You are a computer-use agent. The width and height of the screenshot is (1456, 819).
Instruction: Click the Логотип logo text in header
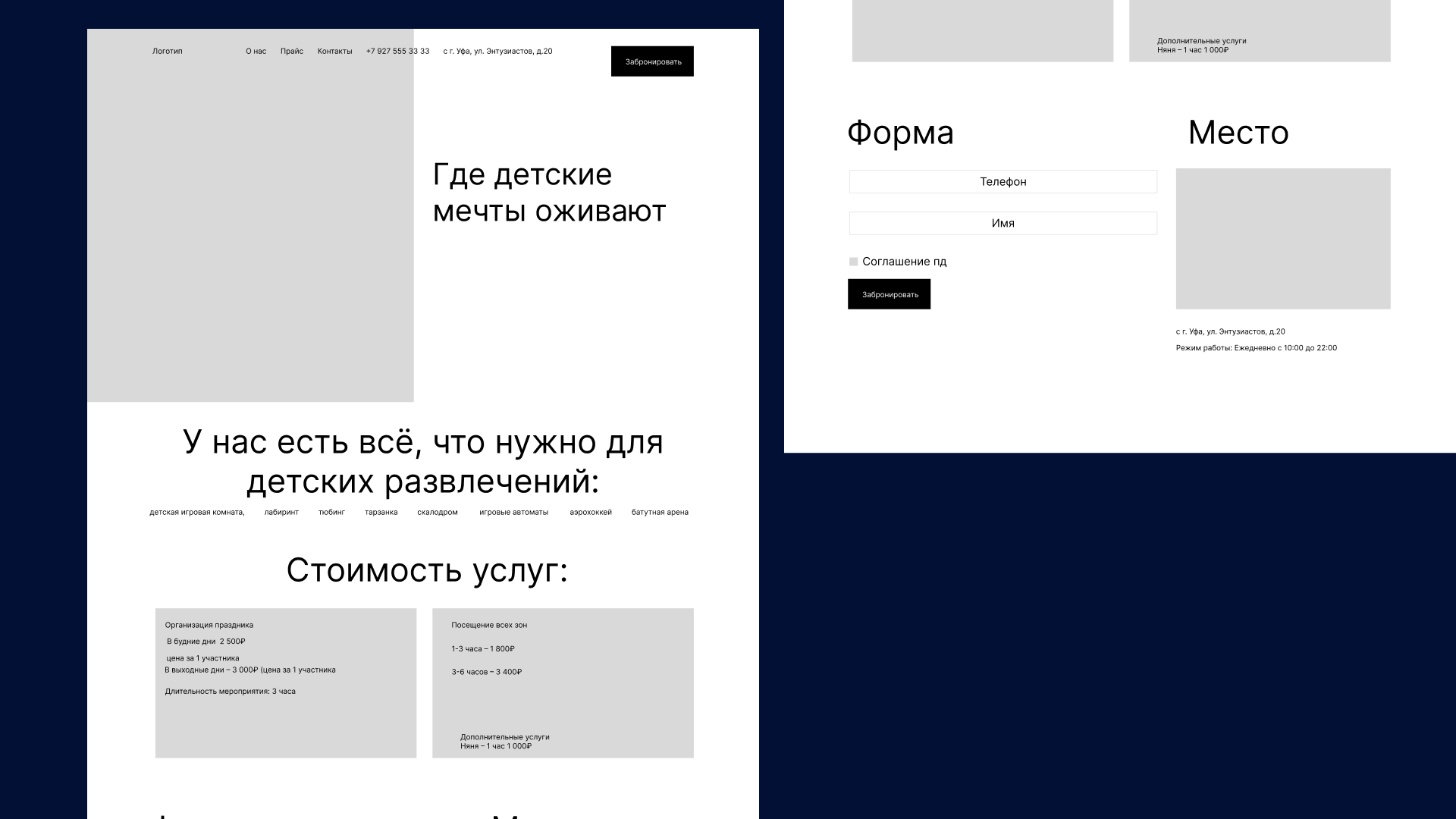[x=167, y=52]
